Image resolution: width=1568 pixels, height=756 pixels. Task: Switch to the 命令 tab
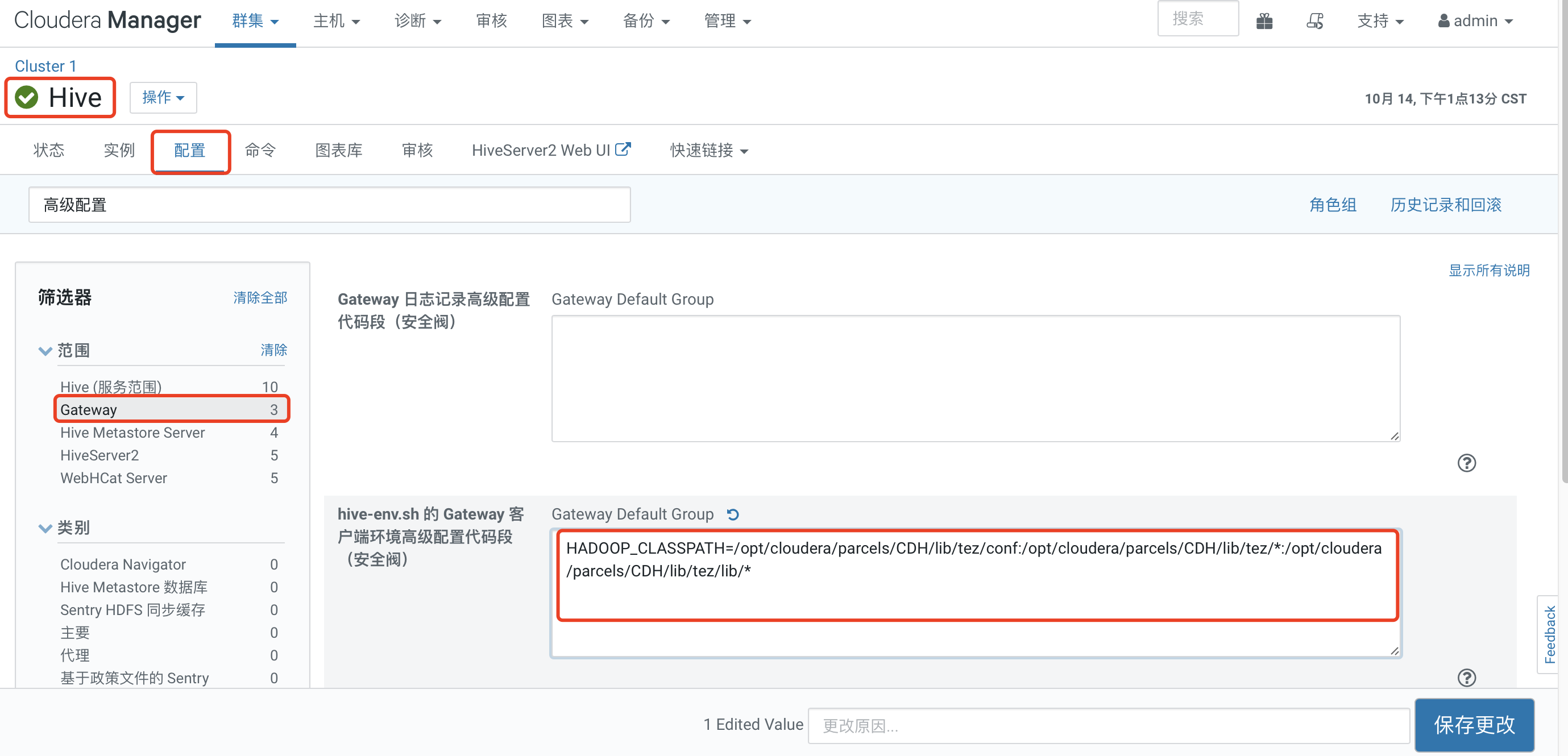(260, 151)
